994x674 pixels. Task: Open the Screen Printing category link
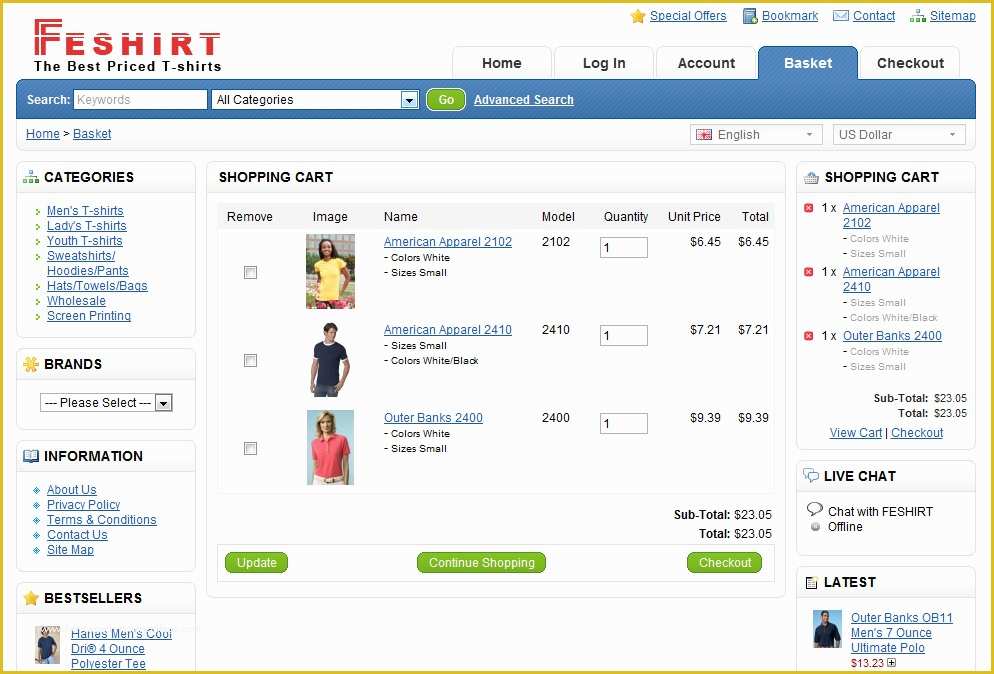pos(89,316)
